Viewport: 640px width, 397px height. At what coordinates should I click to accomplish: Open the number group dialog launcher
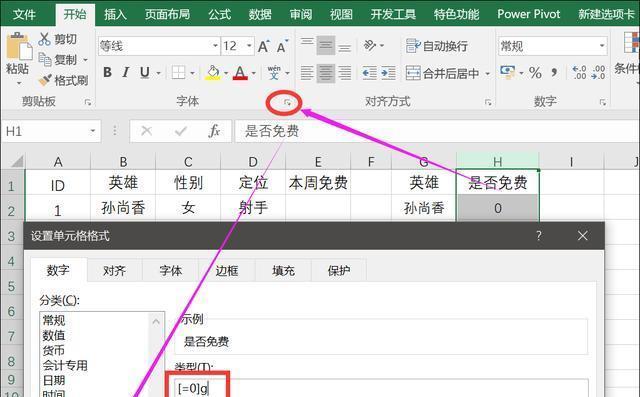[603, 102]
